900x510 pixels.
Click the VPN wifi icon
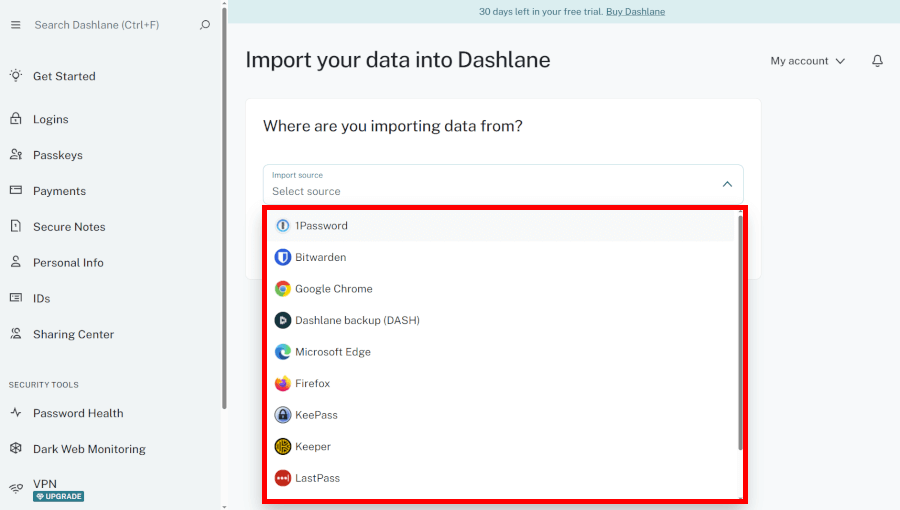[x=16, y=488]
